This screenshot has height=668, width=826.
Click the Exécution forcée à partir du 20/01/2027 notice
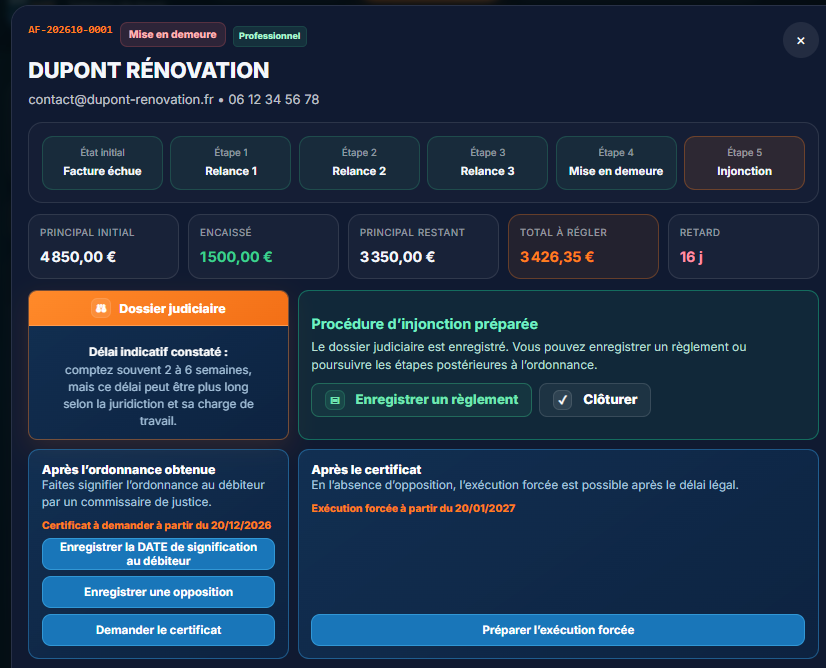(413, 508)
